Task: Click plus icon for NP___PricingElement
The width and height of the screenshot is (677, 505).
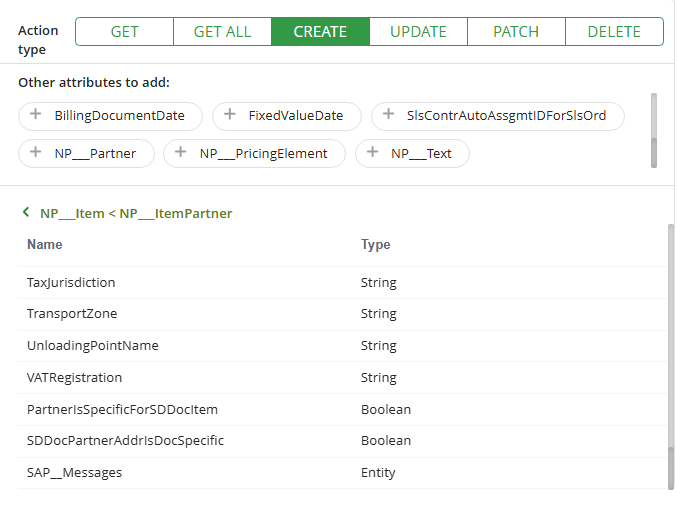Action: [180, 152]
